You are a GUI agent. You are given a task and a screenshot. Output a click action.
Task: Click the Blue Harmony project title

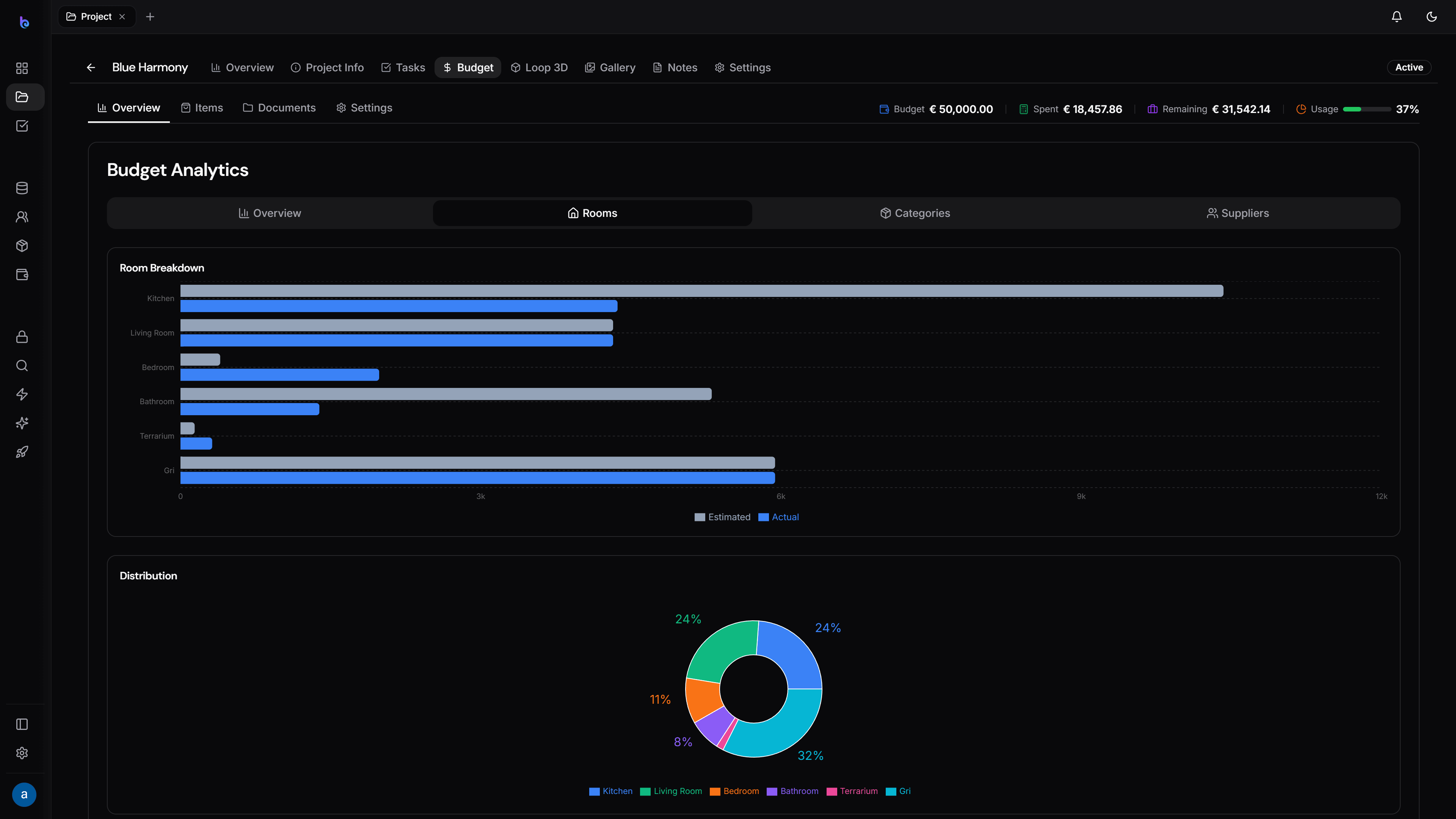pos(150,67)
